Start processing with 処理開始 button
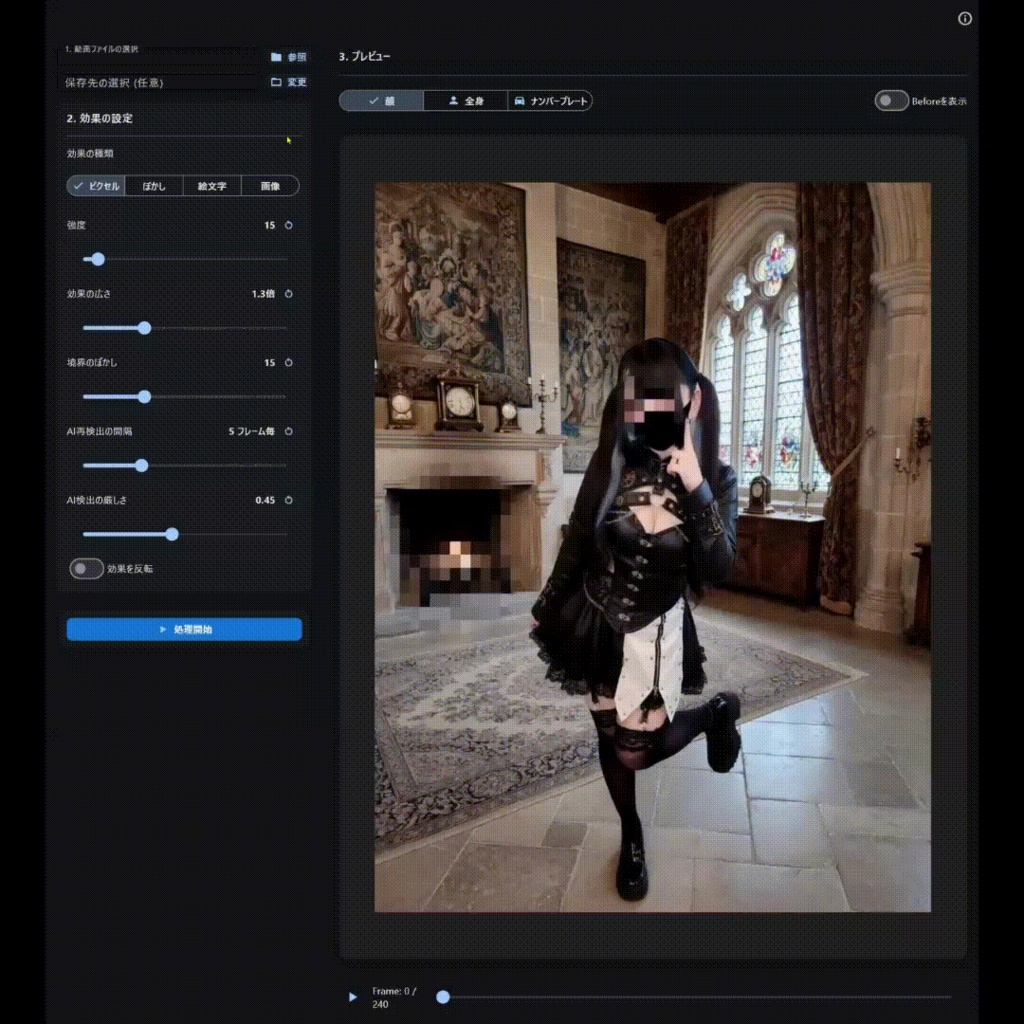The height and width of the screenshot is (1024, 1024). click(184, 630)
